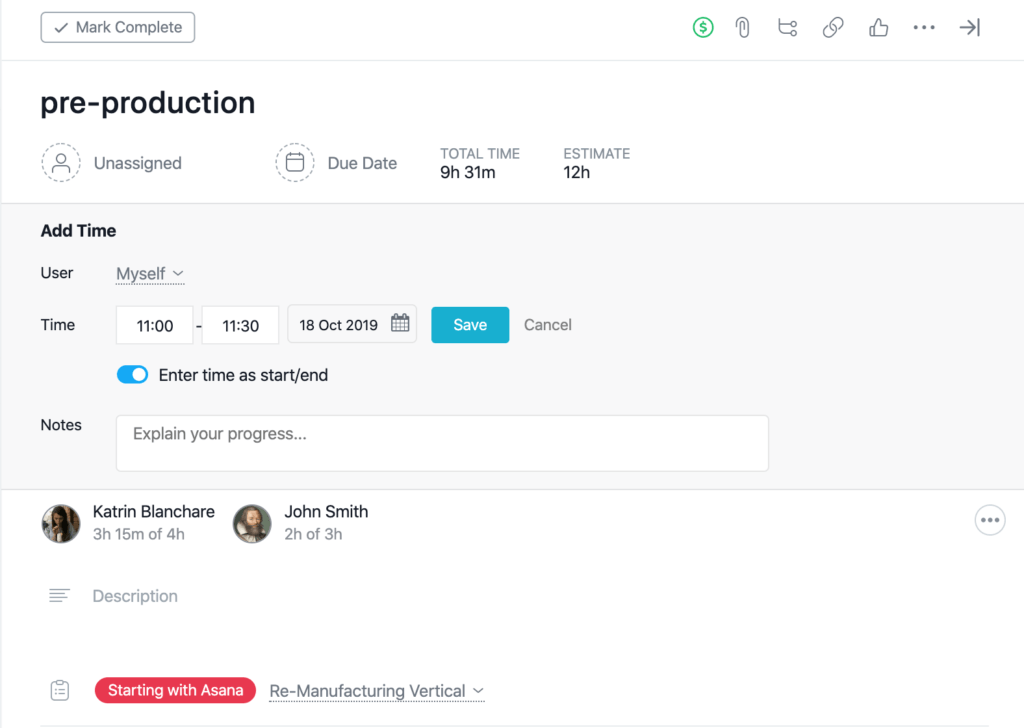Screen dimensions: 1024x728
Task: Like the task with the thumbs up icon
Action: point(878,27)
